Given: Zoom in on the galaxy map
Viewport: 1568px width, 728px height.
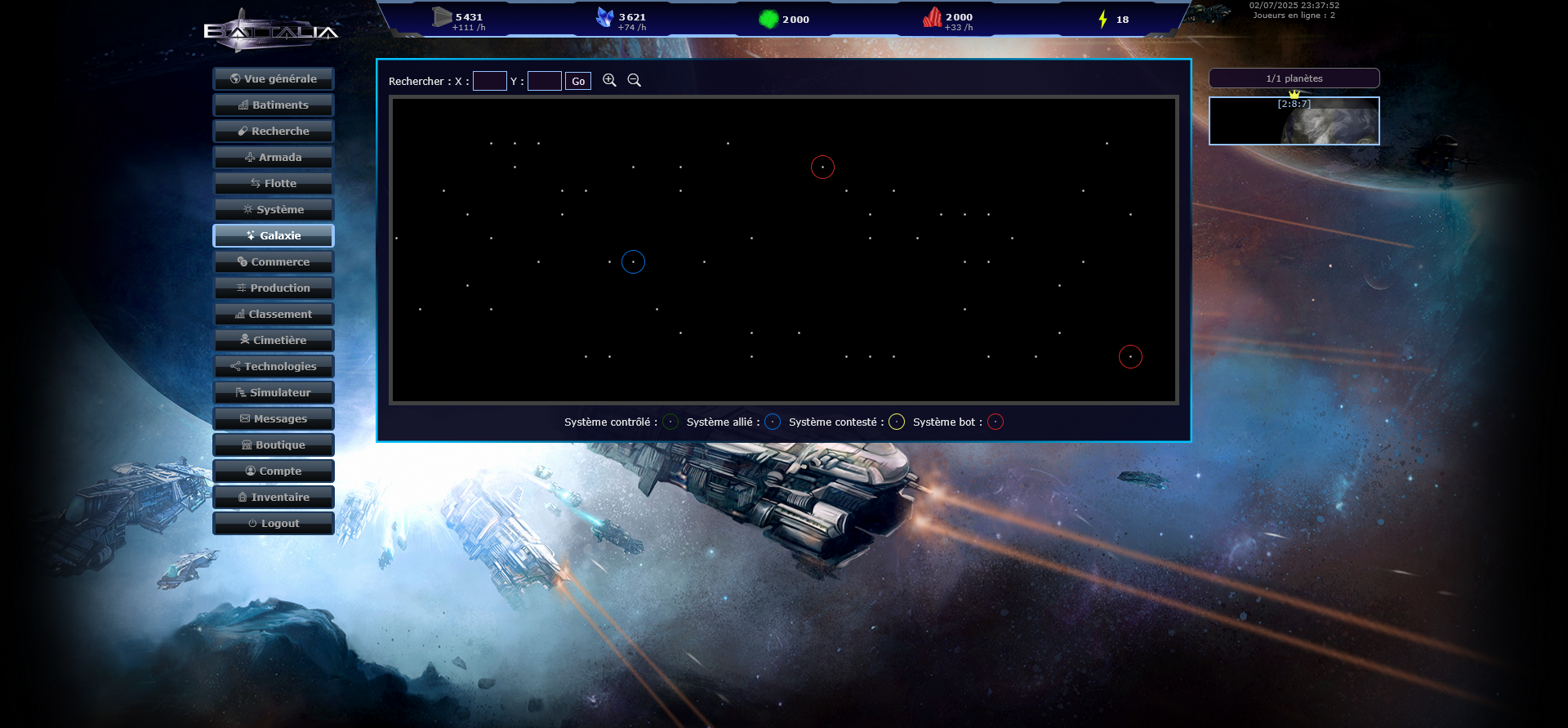Looking at the screenshot, I should [x=609, y=80].
